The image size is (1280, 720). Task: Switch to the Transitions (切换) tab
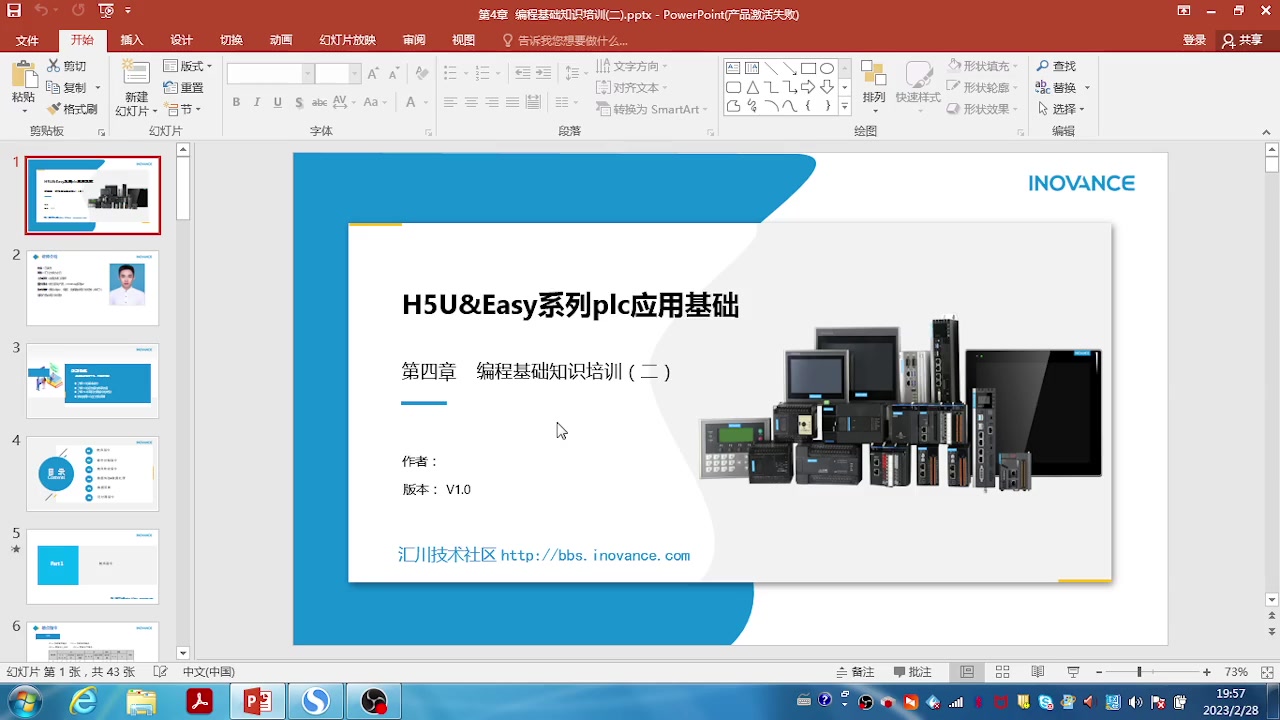[231, 40]
